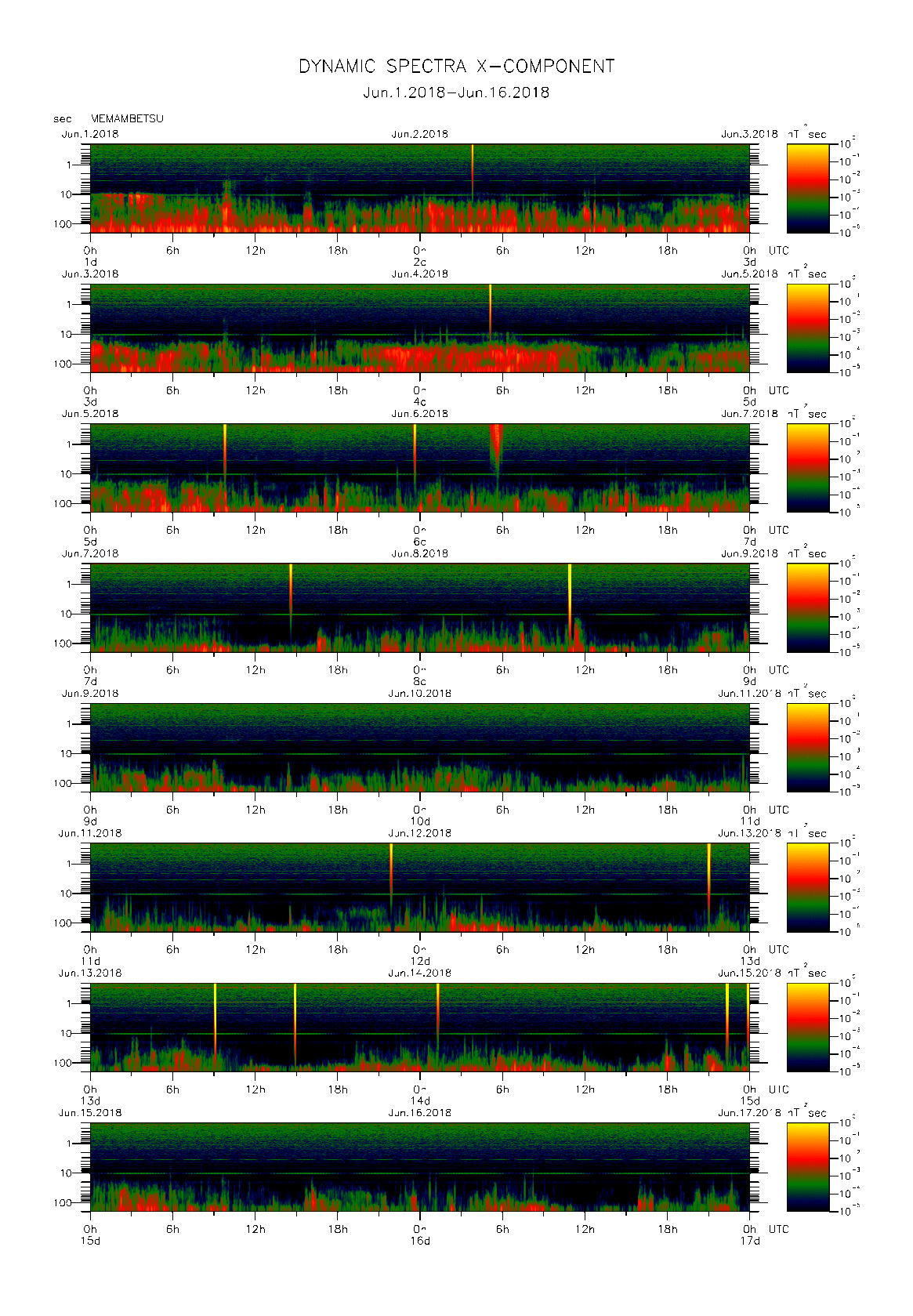The height and width of the screenshot is (1316, 913).
Task: Click the sec axis unit label at top left
Action: [x=62, y=119]
